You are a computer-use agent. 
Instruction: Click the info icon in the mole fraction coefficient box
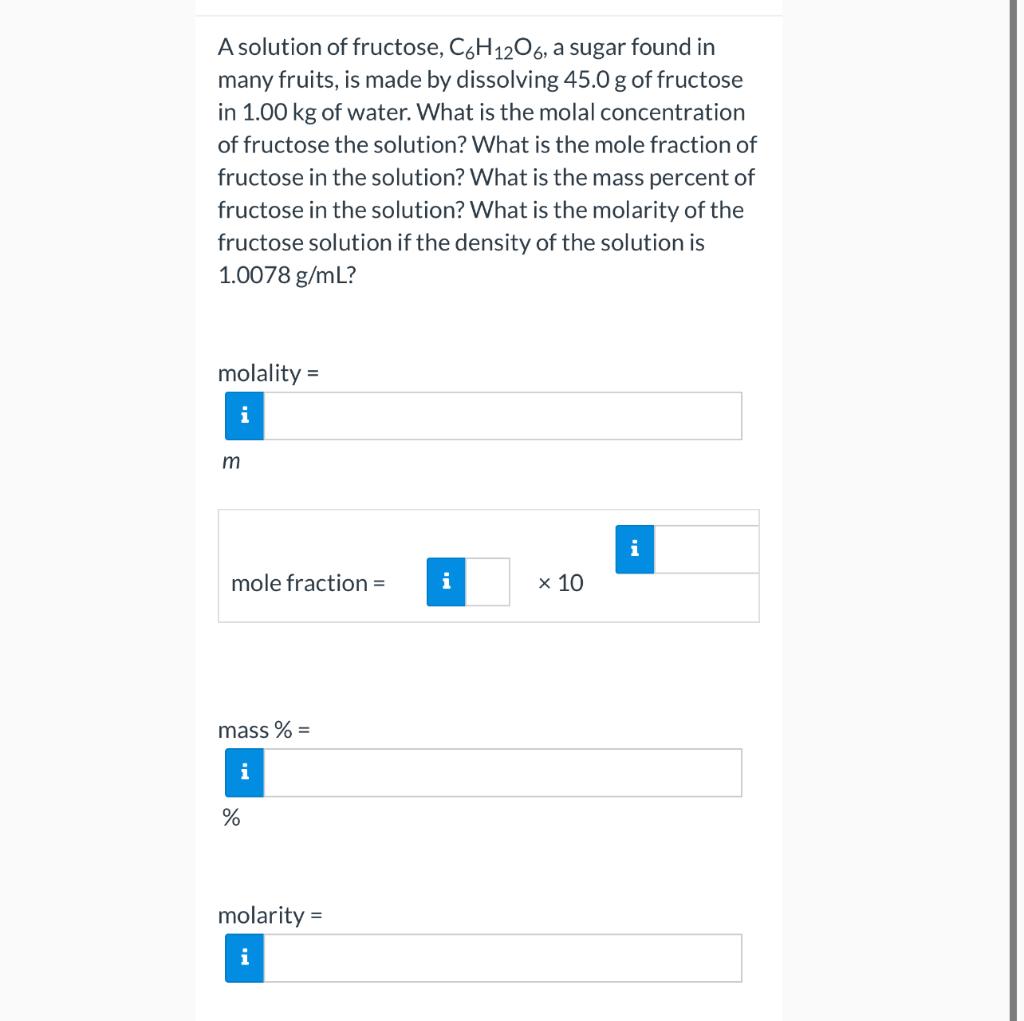446,583
